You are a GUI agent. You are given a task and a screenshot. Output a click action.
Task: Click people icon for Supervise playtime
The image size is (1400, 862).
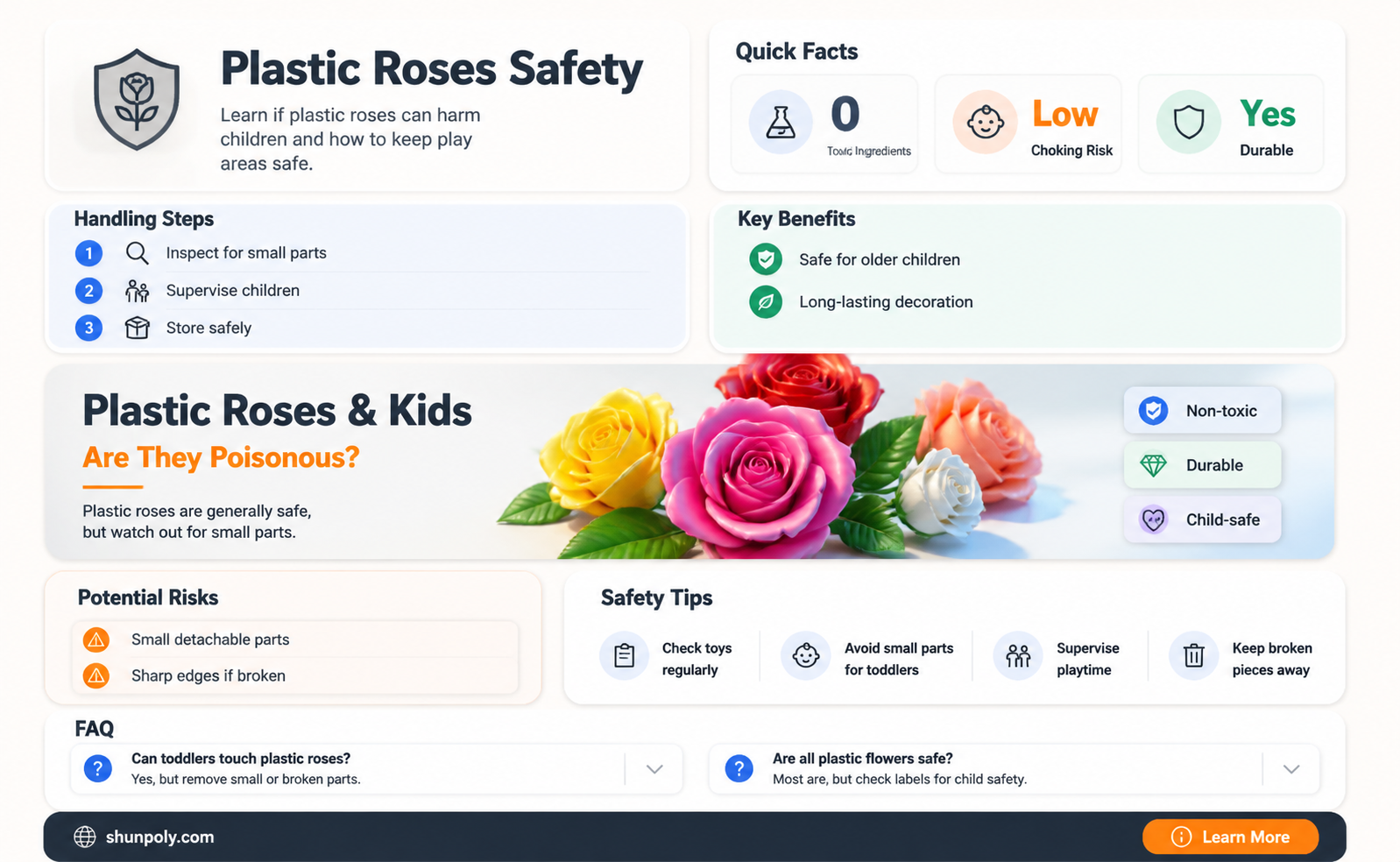1018,655
